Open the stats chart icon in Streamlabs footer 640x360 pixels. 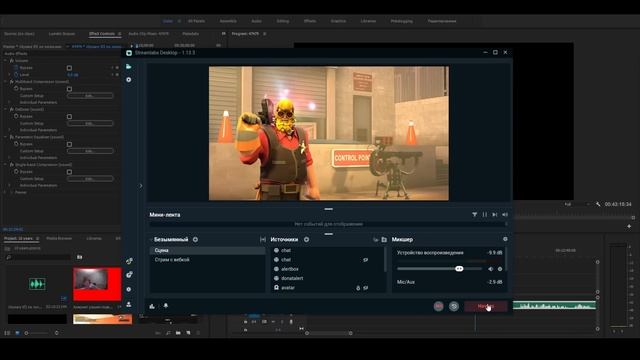tap(152, 306)
